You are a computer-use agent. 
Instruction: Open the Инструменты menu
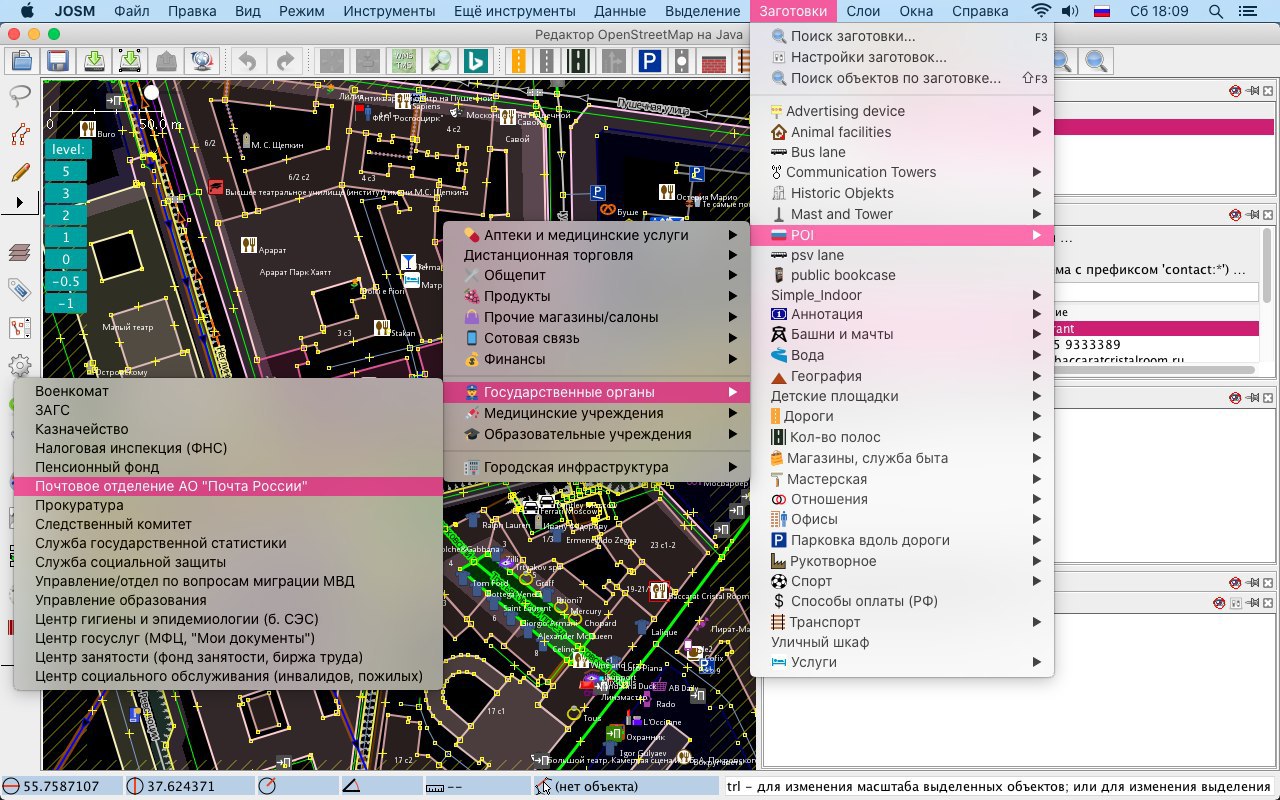(388, 12)
